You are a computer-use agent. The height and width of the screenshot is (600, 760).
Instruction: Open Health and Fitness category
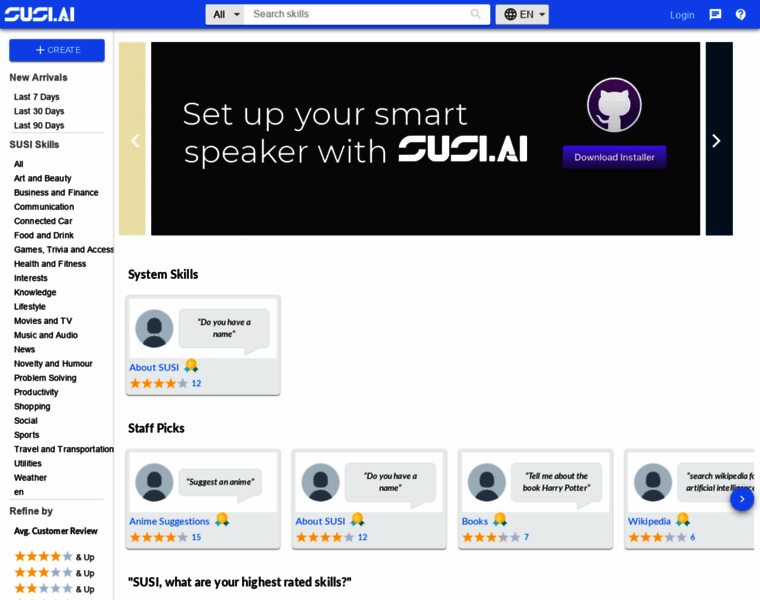50,264
